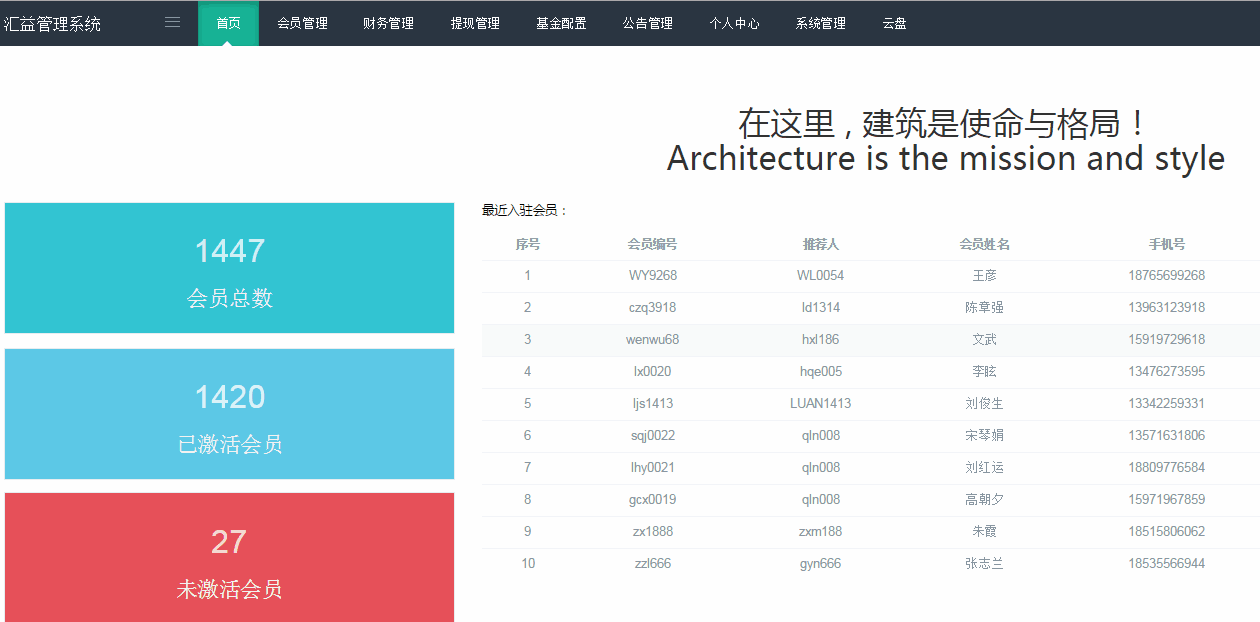Image resolution: width=1260 pixels, height=622 pixels.
Task: Open the 首页 home tab
Action: tap(228, 23)
